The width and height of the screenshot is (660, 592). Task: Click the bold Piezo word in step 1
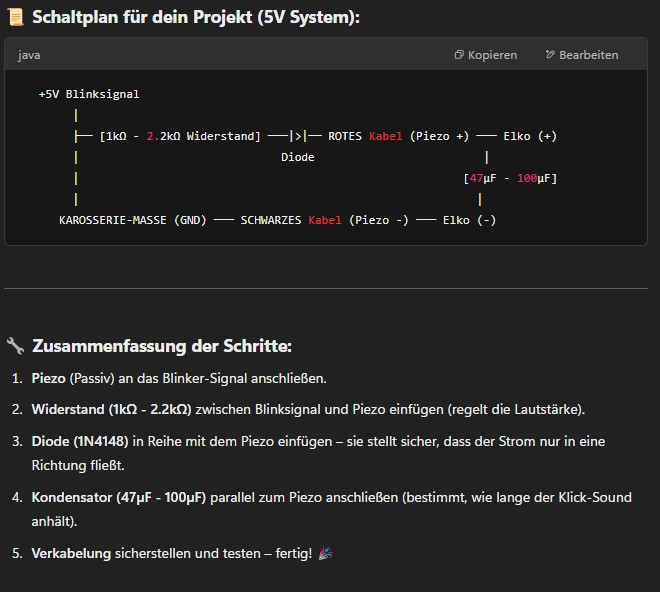[50, 378]
